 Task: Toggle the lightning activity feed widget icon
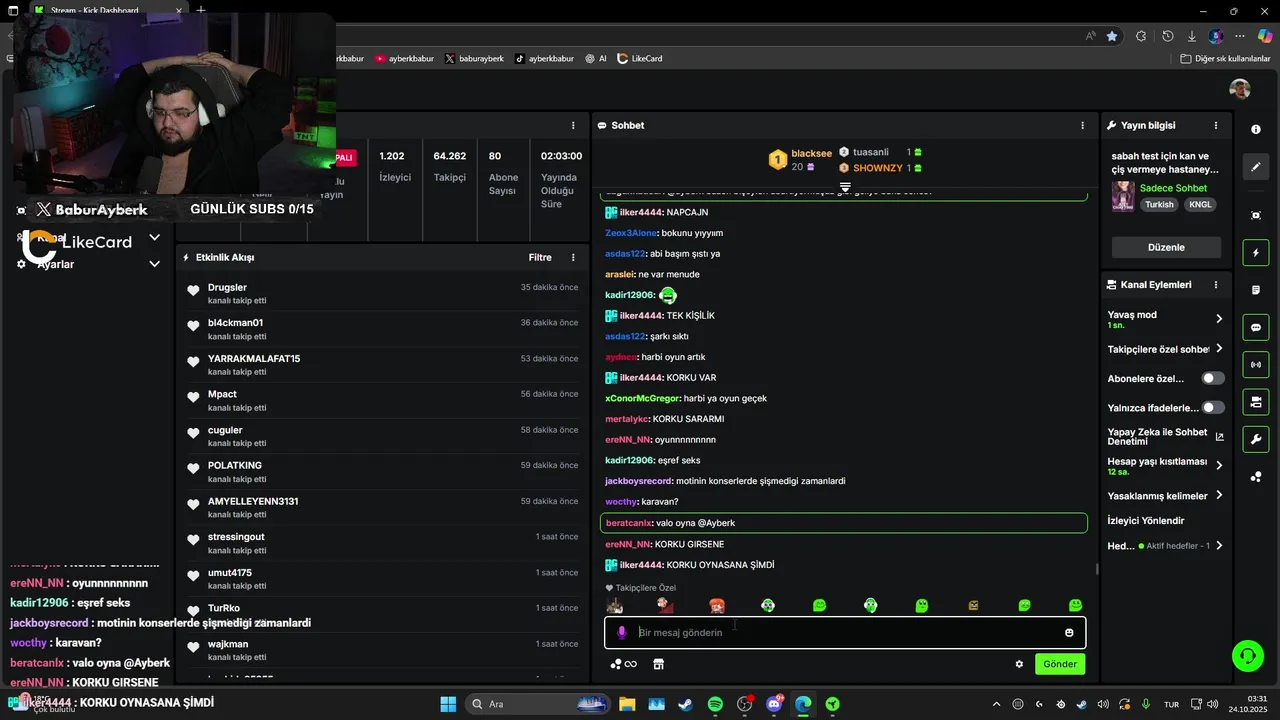1256,253
